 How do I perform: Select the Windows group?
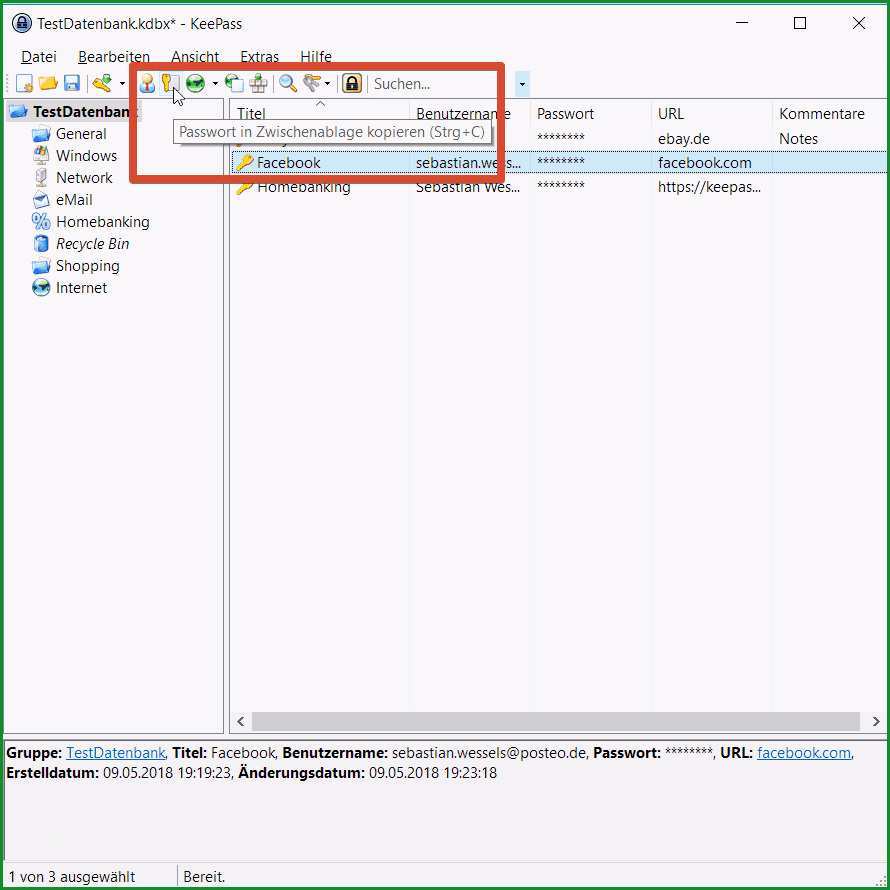click(86, 156)
